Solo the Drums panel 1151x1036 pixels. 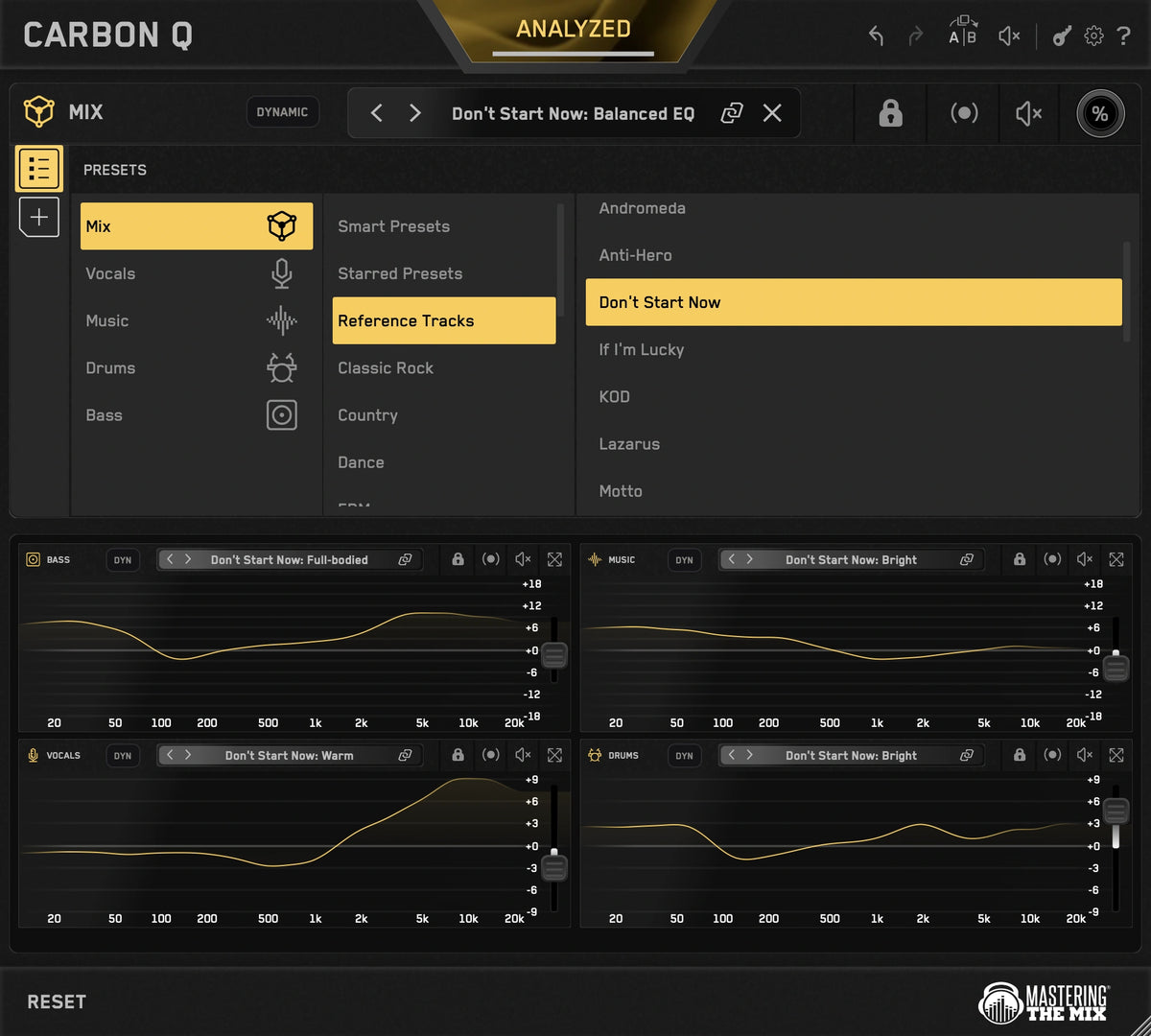1052,755
